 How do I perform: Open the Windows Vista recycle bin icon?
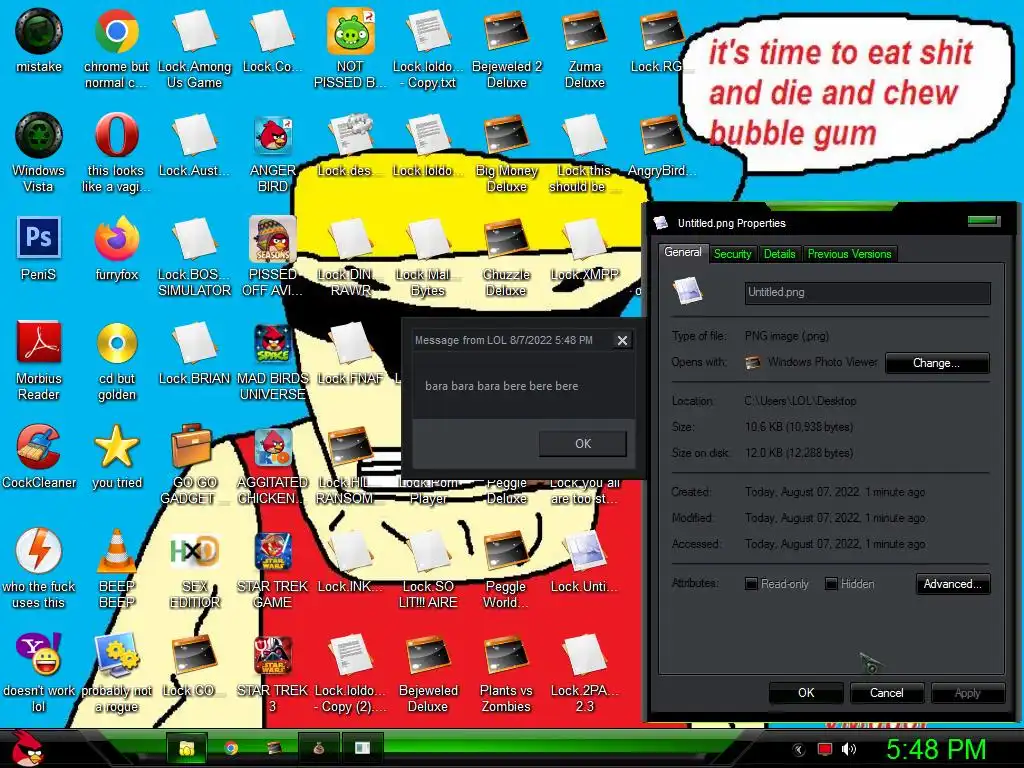pyautogui.click(x=39, y=135)
